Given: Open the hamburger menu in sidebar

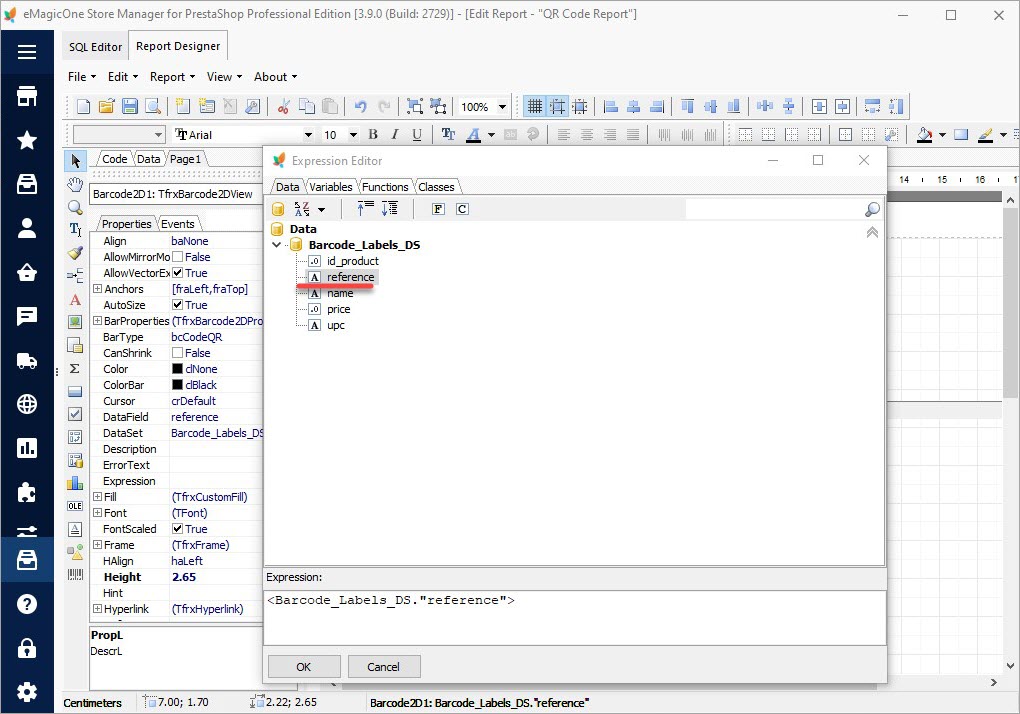Looking at the screenshot, I should (27, 51).
